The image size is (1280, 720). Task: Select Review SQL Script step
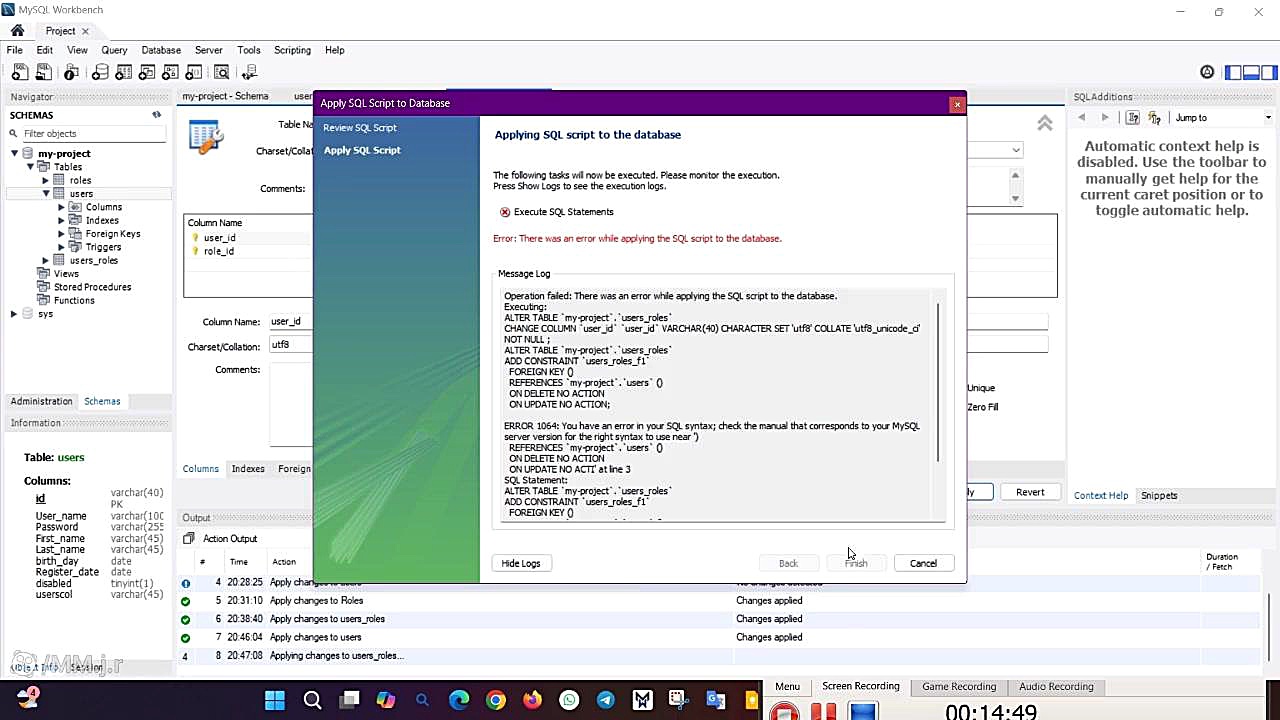[x=360, y=128]
